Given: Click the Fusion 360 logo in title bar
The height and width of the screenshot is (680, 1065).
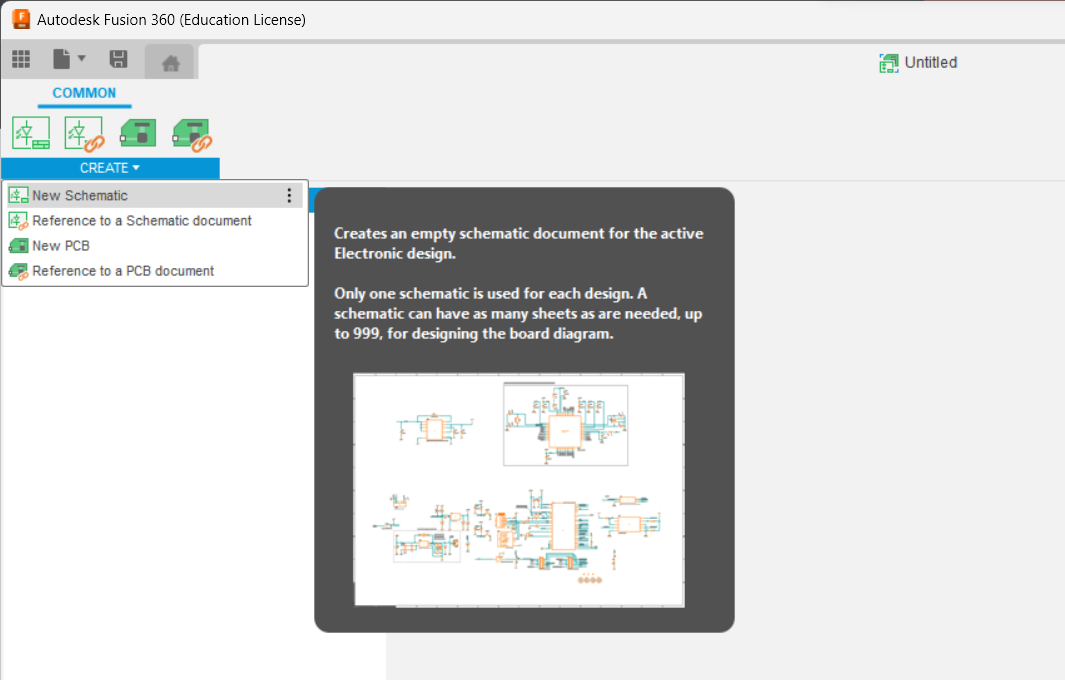Looking at the screenshot, I should point(20,19).
